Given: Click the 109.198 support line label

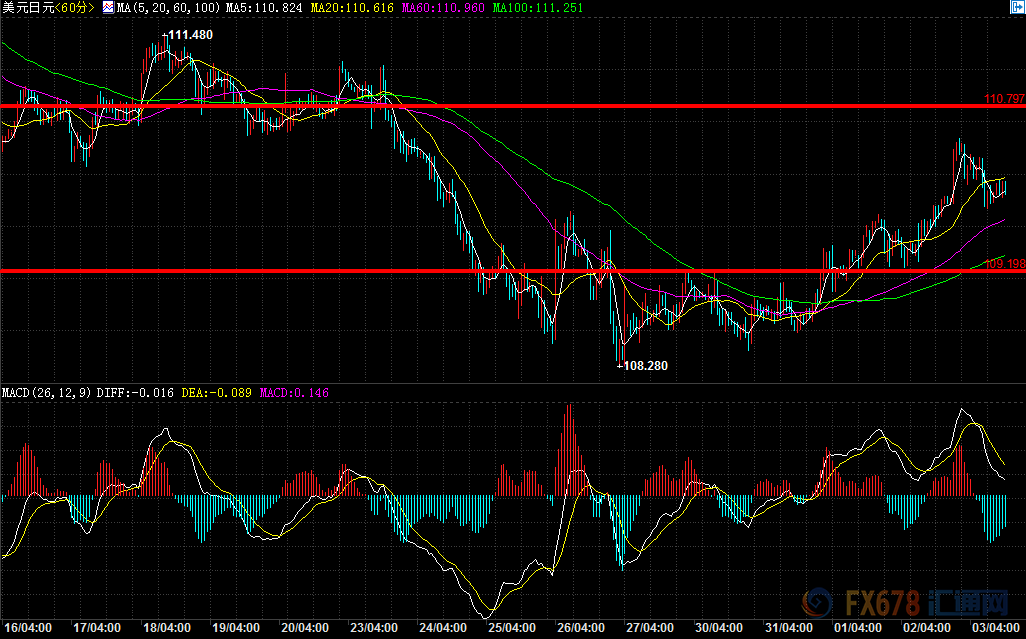Looking at the screenshot, I should click(1004, 264).
